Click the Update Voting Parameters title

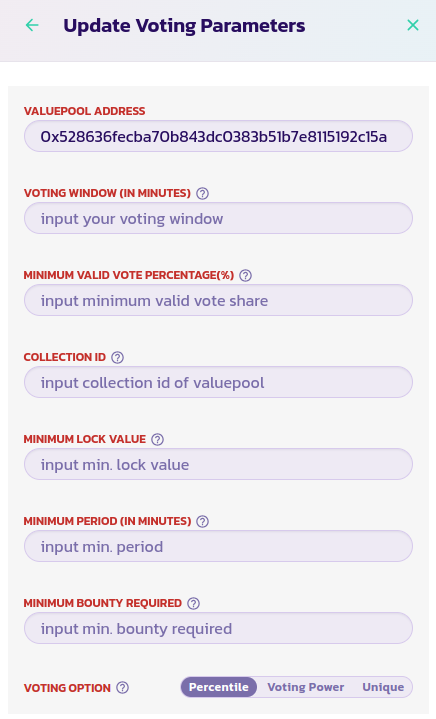tap(184, 26)
